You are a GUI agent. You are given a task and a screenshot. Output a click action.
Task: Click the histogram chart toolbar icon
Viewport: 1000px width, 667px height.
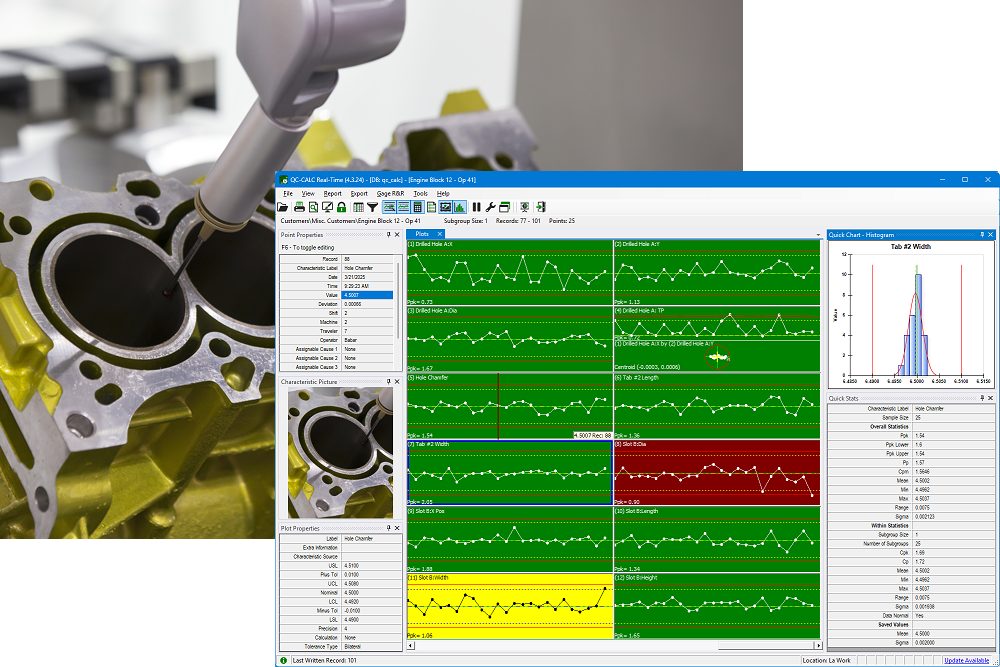coord(459,207)
